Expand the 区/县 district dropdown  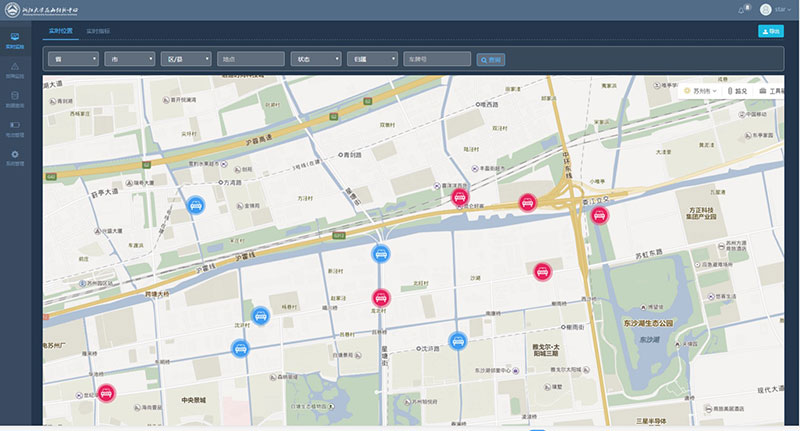tap(185, 60)
